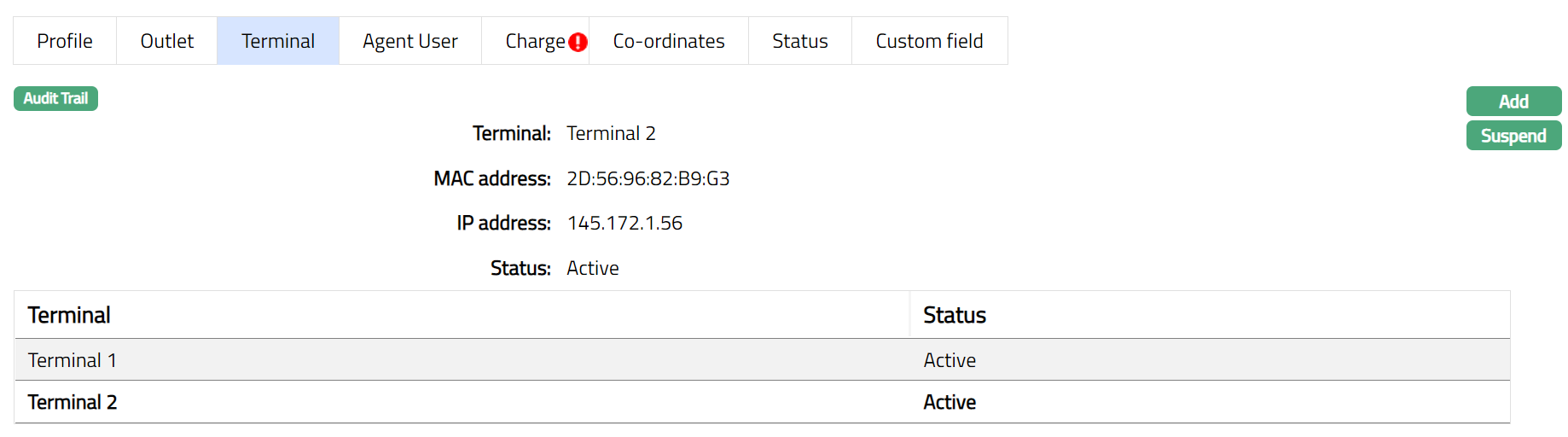
Task: Click the Audit Trail button
Action: tap(55, 99)
